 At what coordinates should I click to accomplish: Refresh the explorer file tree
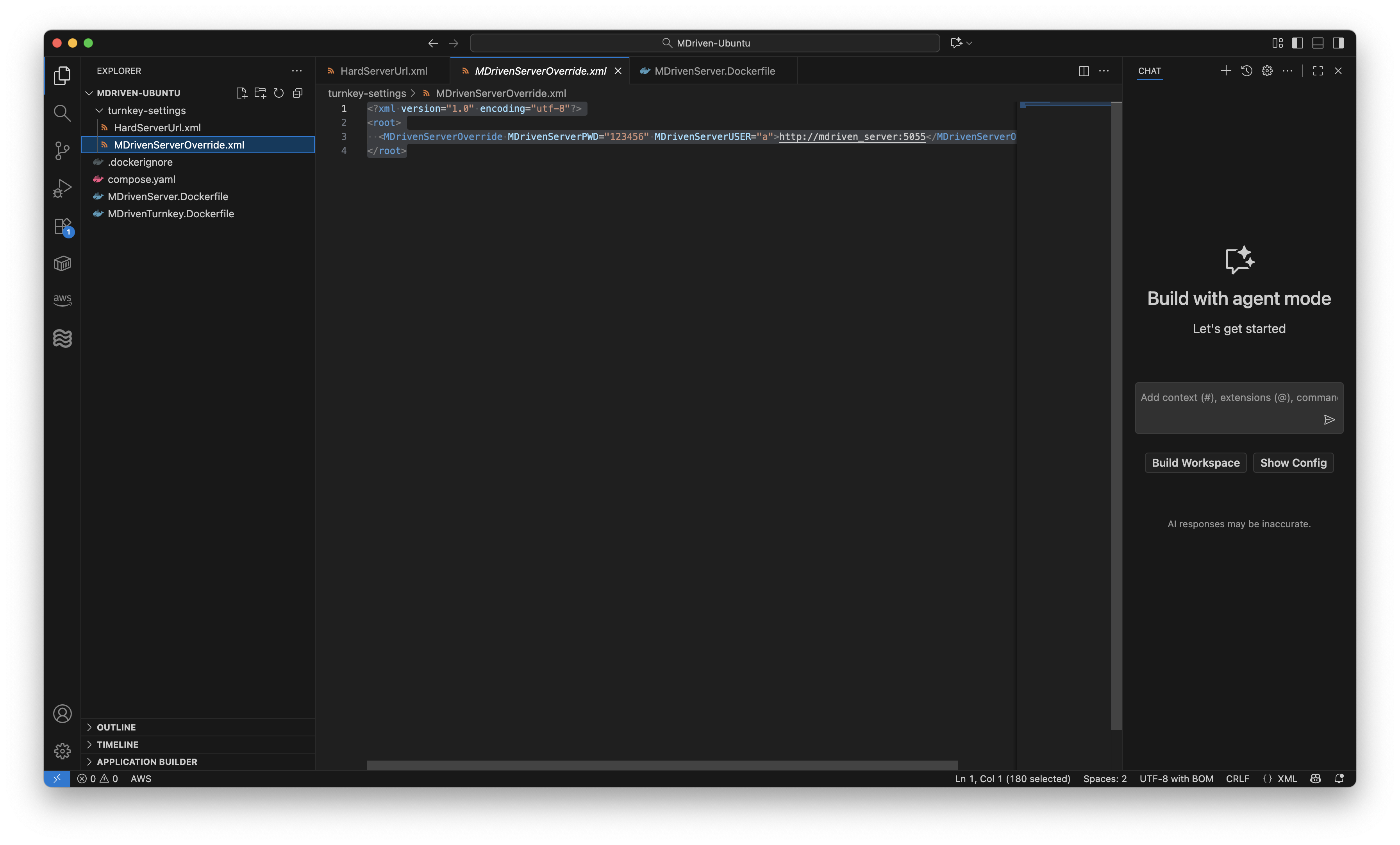(279, 93)
